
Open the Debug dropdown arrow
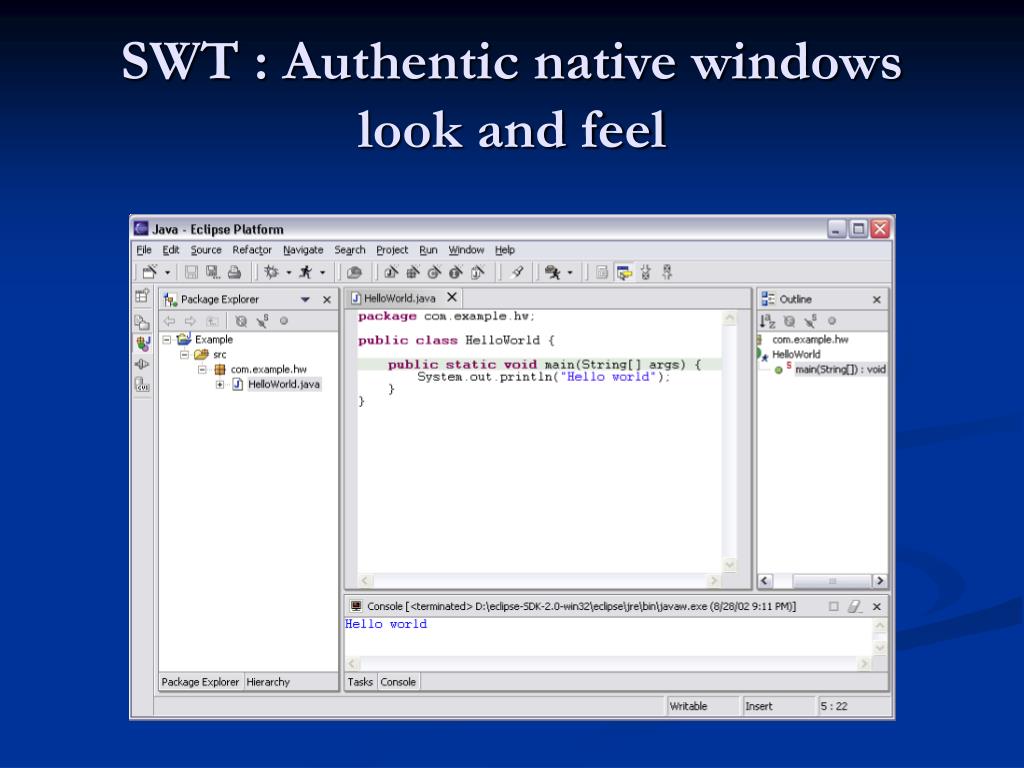(x=289, y=272)
